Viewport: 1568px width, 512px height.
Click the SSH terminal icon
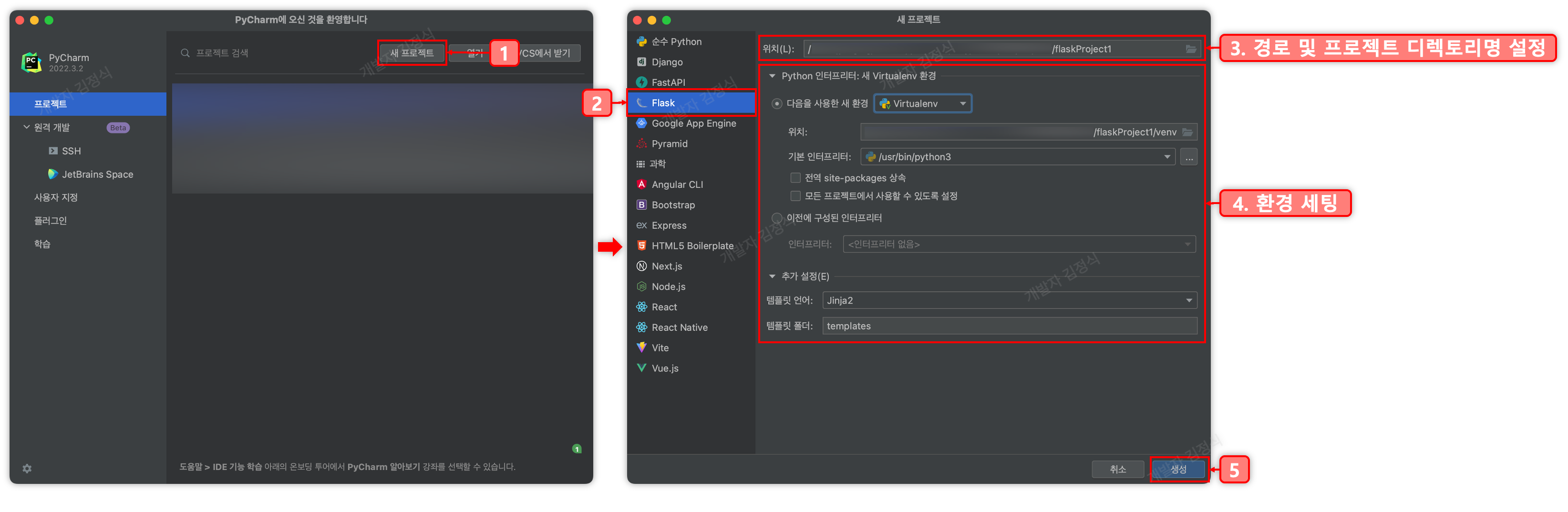53,150
